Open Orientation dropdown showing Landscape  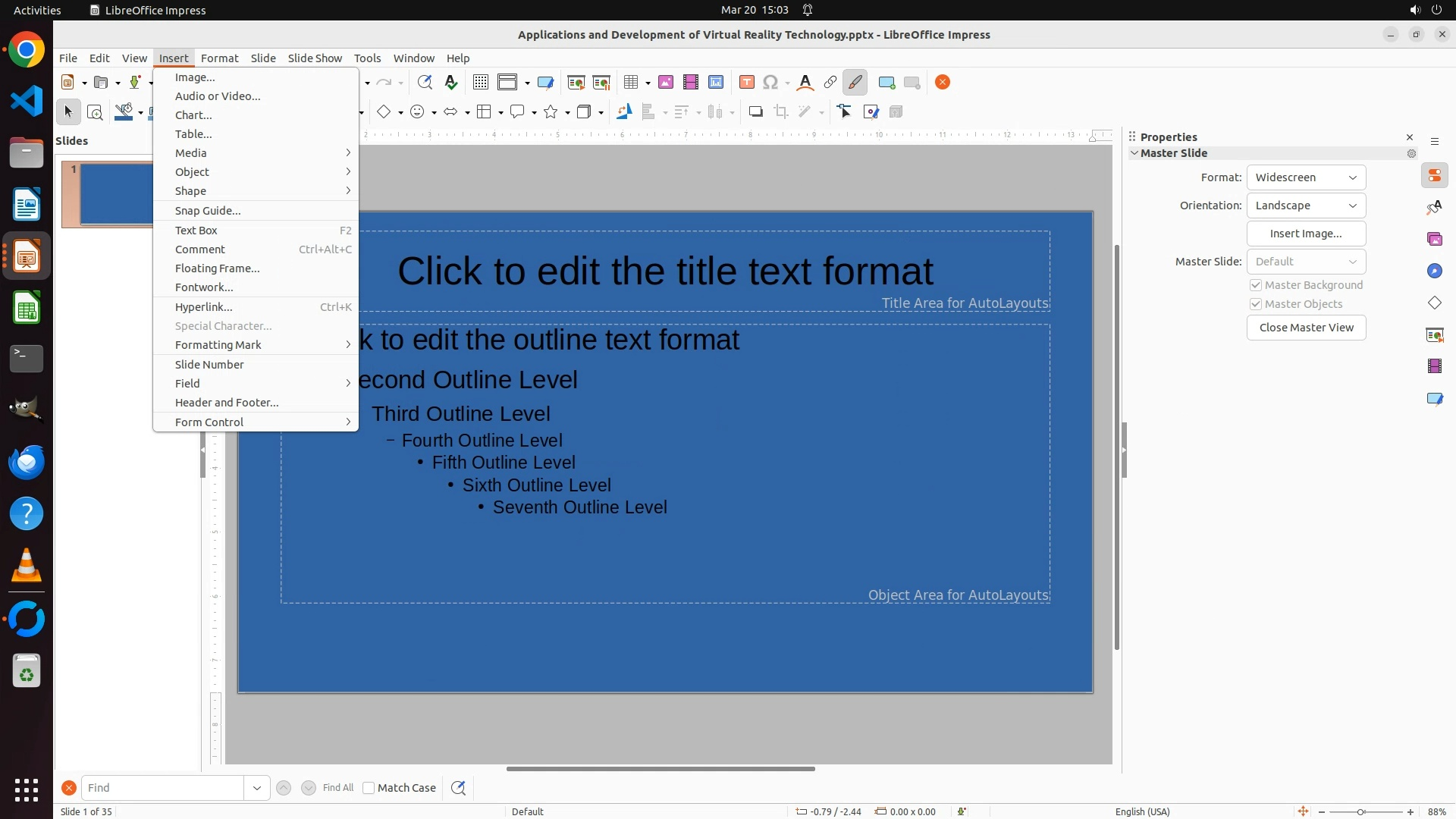1306,206
